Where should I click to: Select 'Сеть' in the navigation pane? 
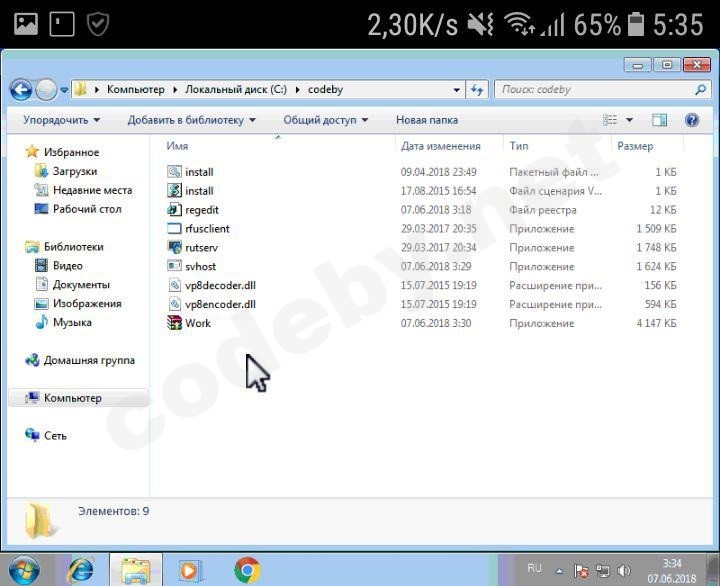click(46, 435)
